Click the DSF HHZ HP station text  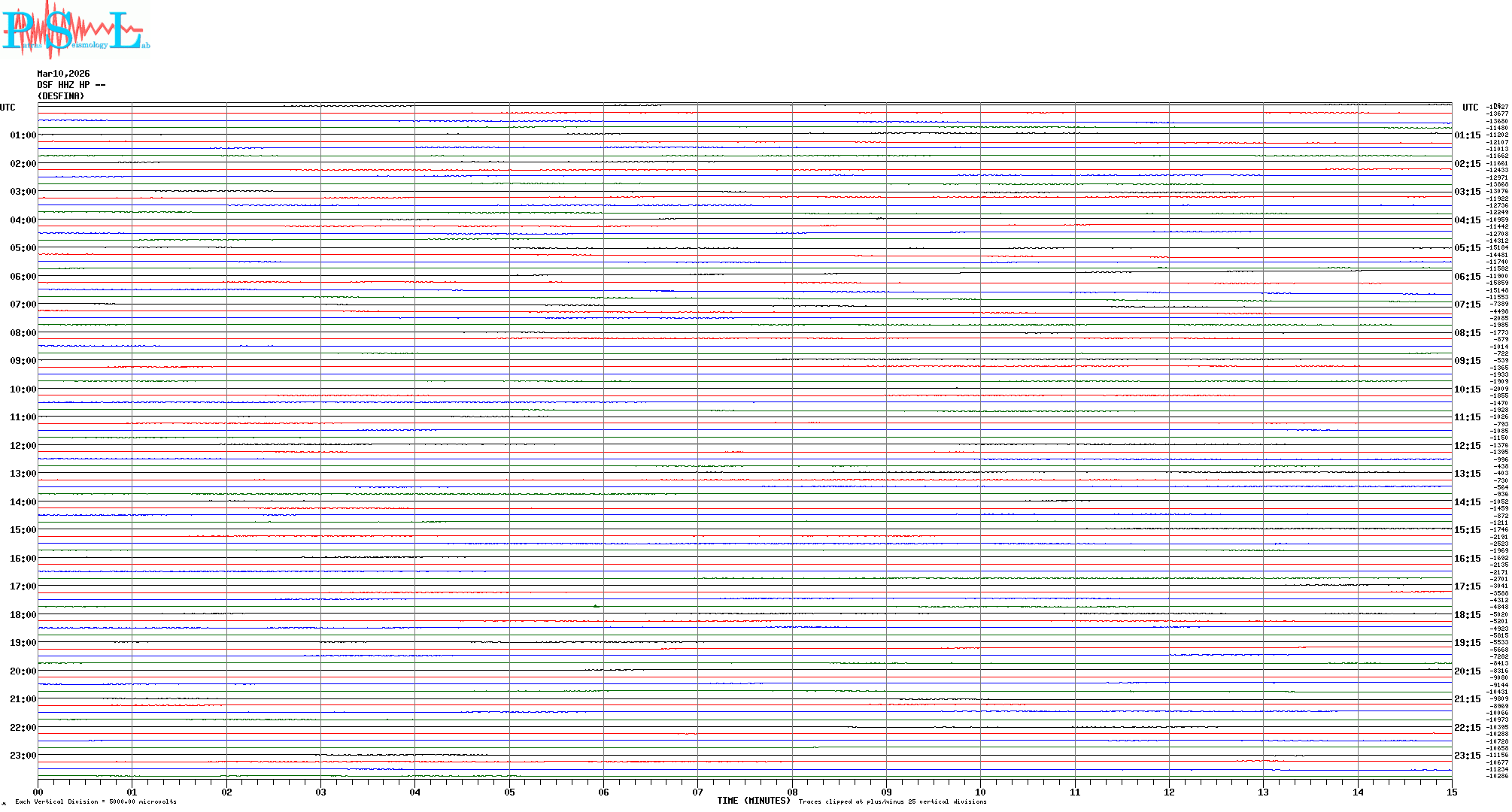[71, 85]
